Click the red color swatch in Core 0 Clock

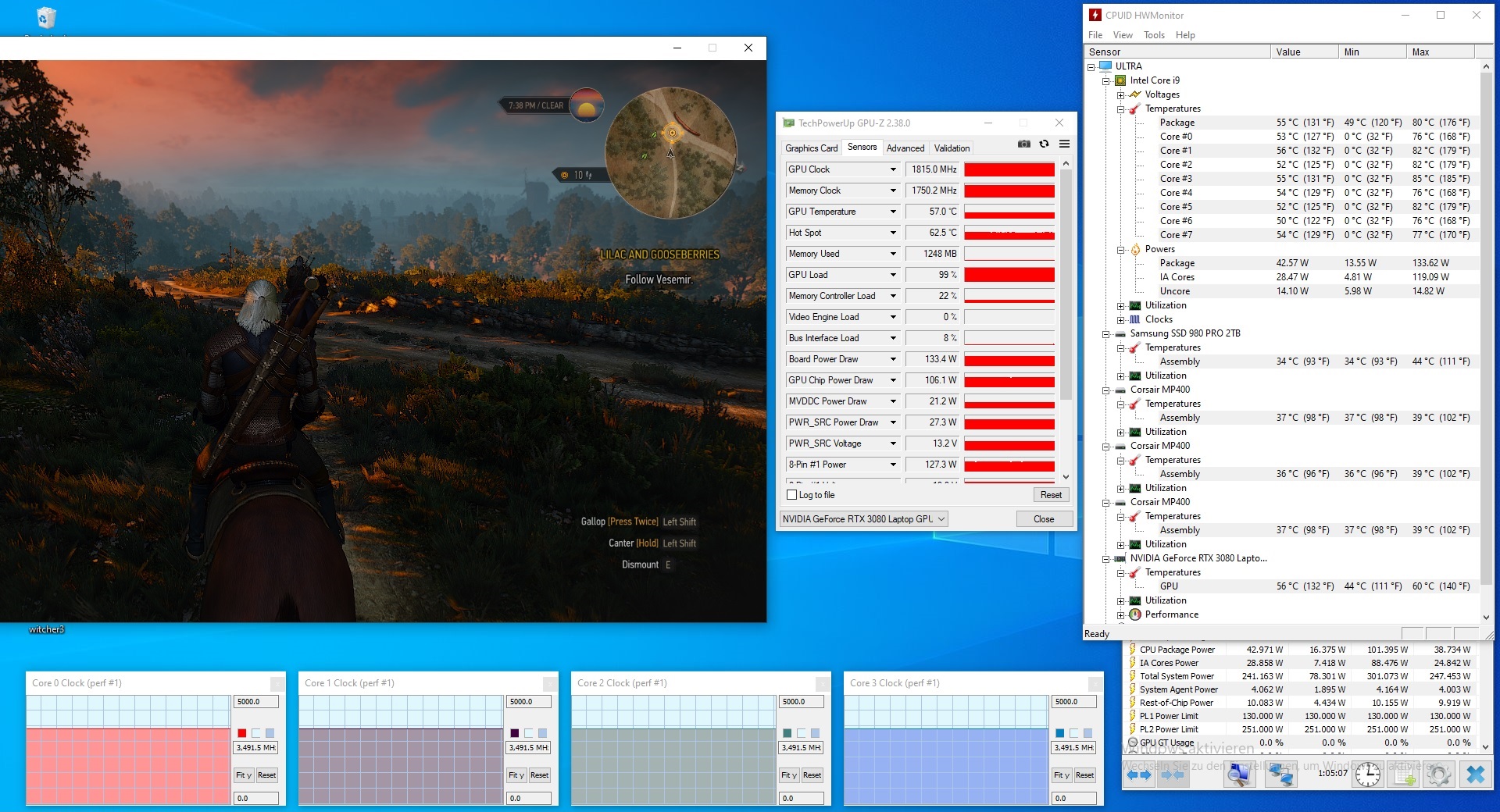pyautogui.click(x=242, y=733)
